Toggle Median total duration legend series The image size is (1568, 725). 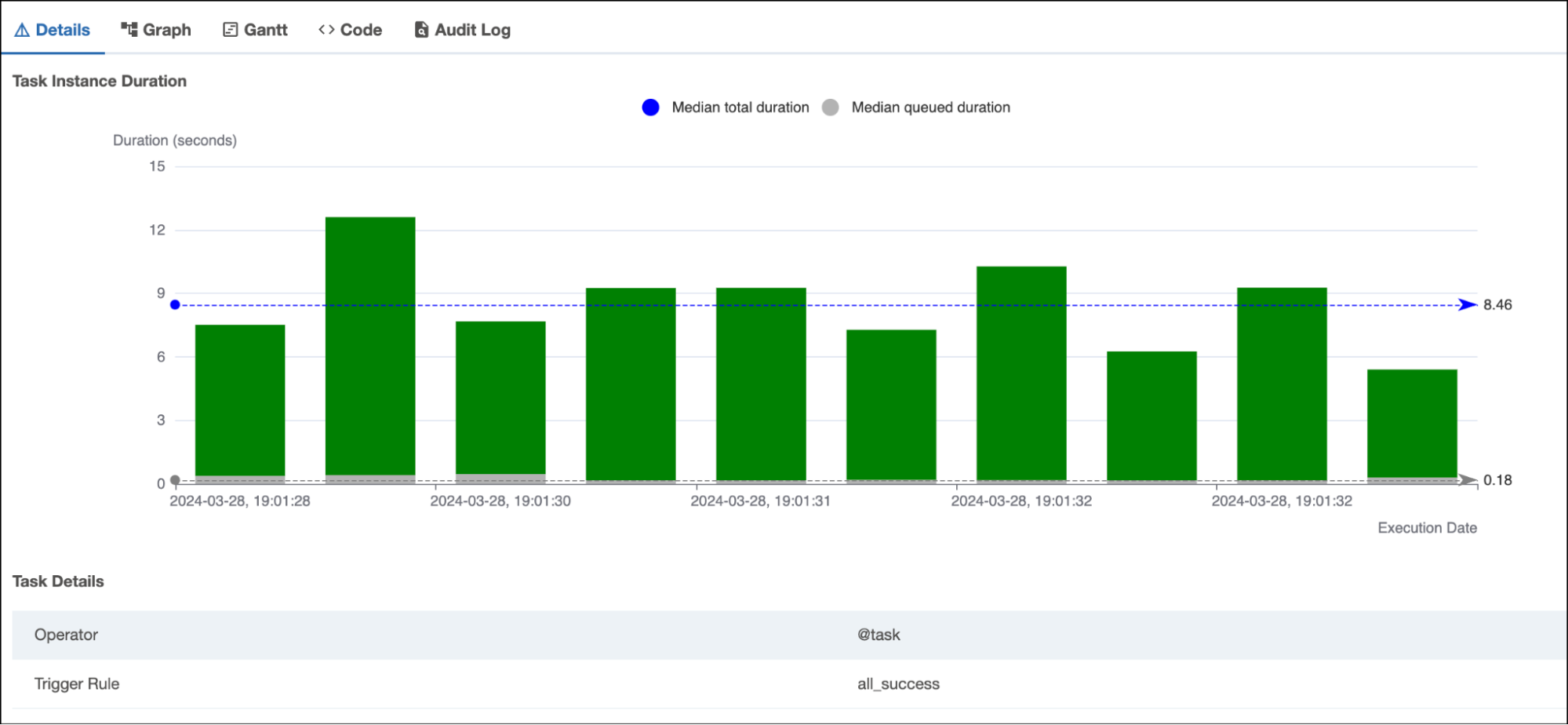pyautogui.click(x=740, y=107)
